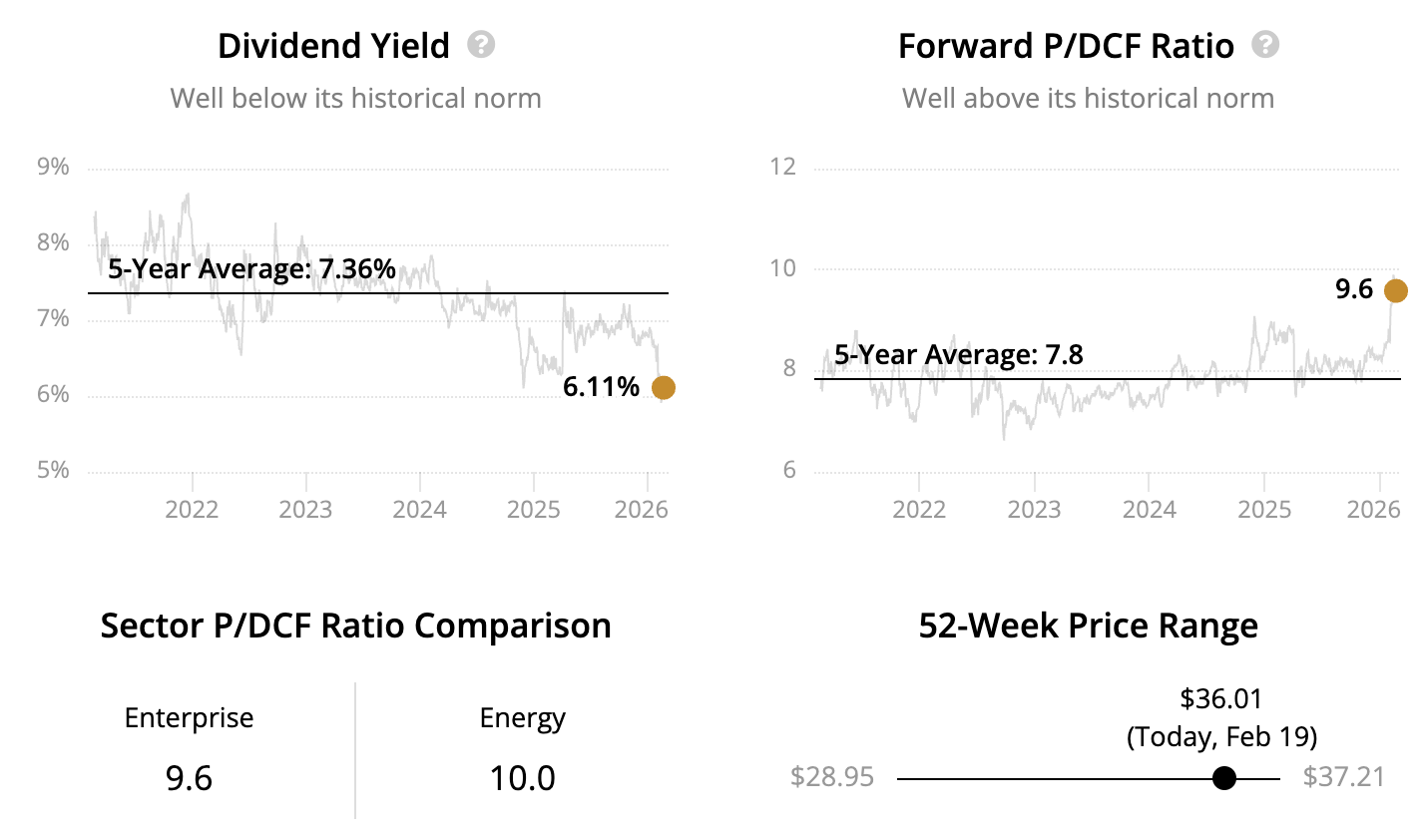Click the 9.6 P/DCF ratio marker dot
1423x840 pixels.
point(1395,290)
